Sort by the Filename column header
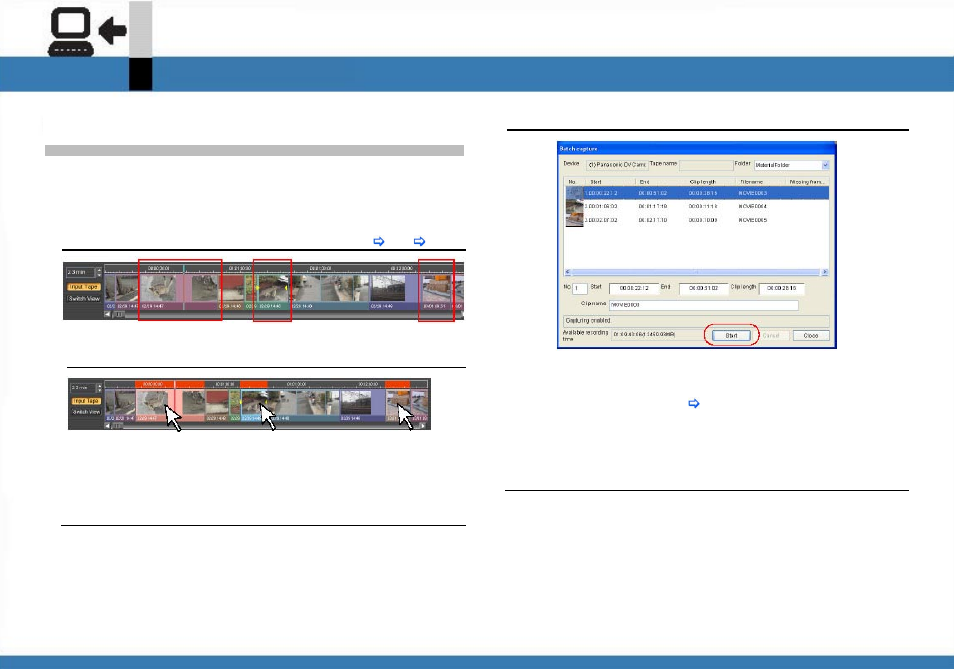The width and height of the screenshot is (954, 669). [761, 182]
